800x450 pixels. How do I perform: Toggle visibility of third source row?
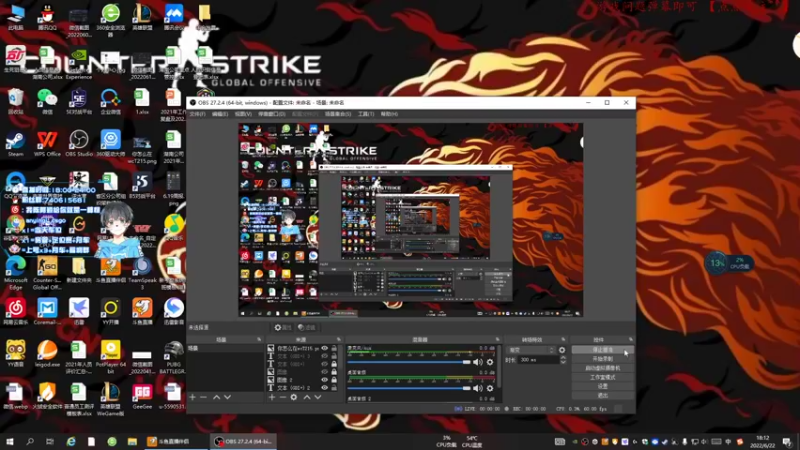click(x=324, y=364)
